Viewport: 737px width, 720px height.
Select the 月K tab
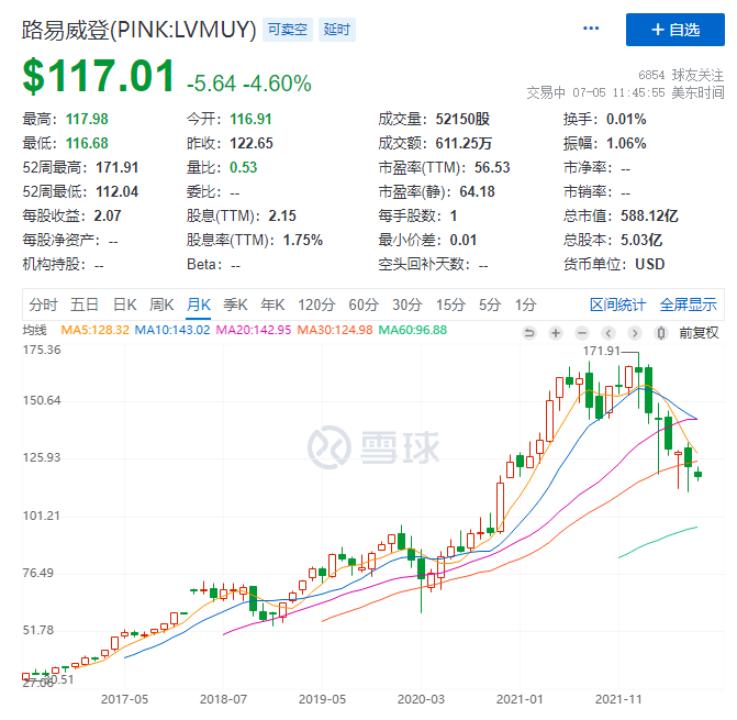(x=198, y=305)
